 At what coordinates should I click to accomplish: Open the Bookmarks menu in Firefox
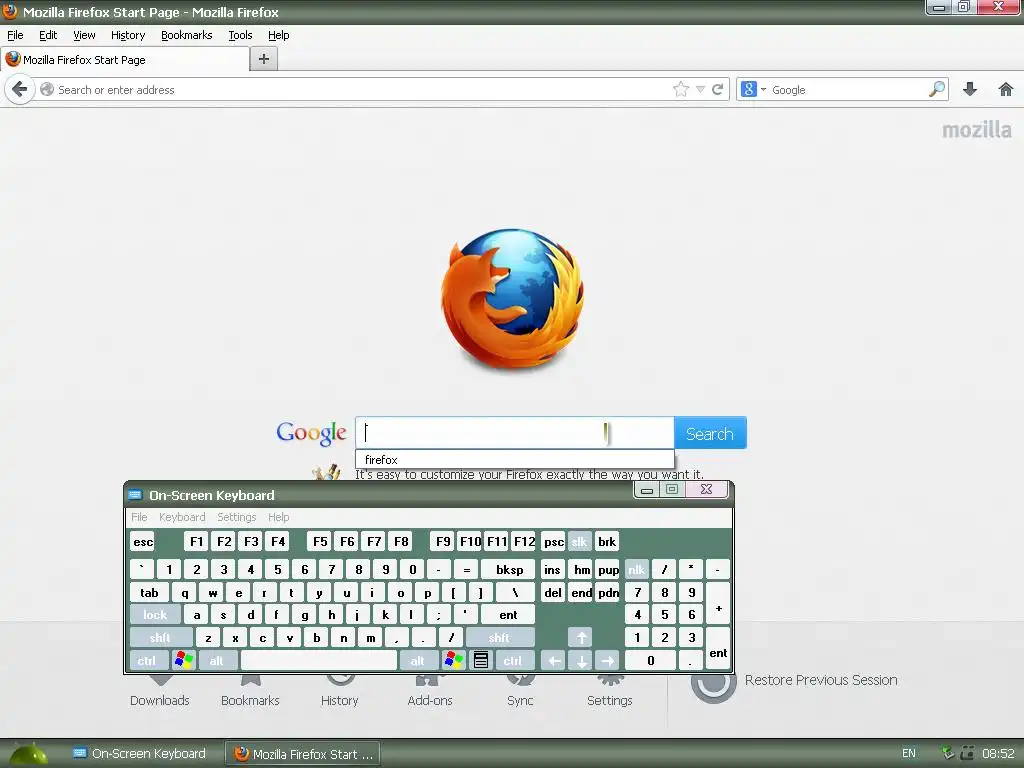tap(186, 35)
